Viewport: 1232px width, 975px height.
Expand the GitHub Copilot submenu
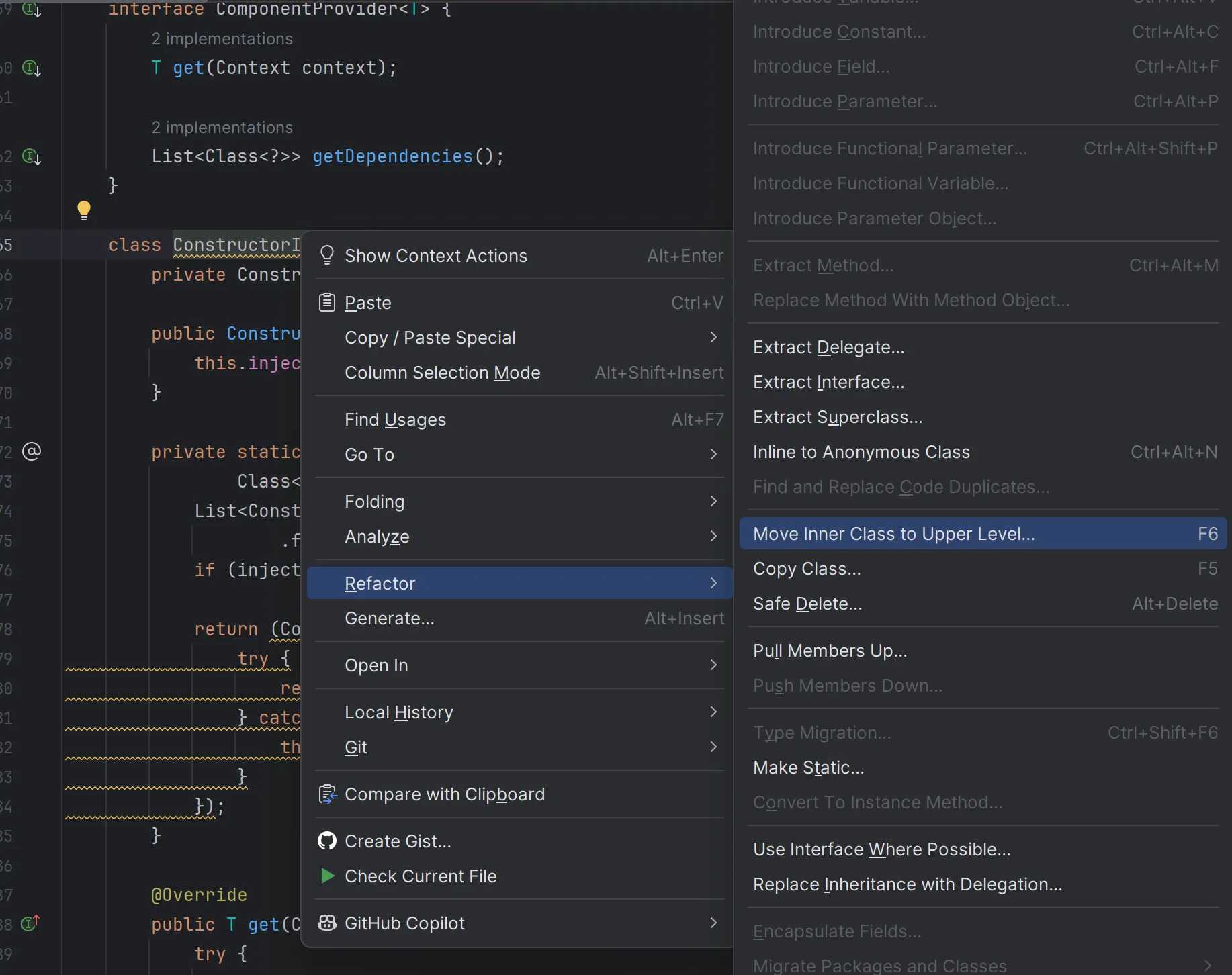713,923
